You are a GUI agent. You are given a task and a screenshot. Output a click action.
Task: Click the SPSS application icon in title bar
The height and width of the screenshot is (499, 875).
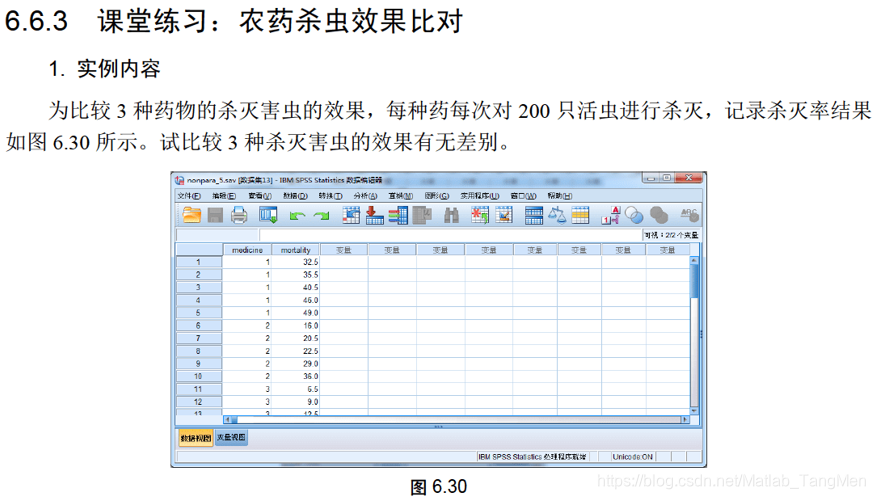tap(179, 180)
